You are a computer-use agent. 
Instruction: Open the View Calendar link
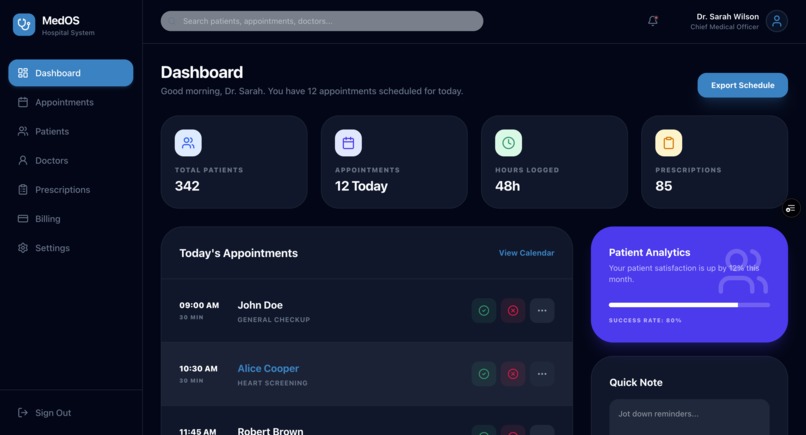pos(526,253)
